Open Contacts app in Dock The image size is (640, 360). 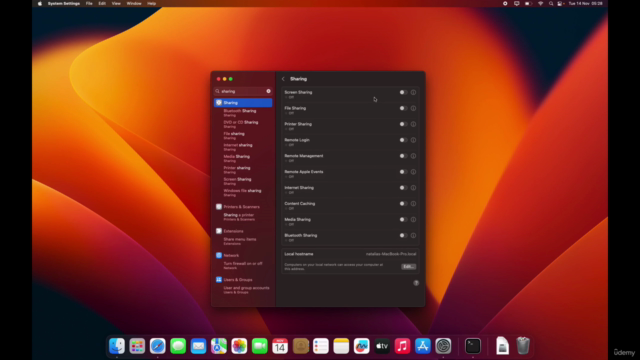[x=300, y=346]
